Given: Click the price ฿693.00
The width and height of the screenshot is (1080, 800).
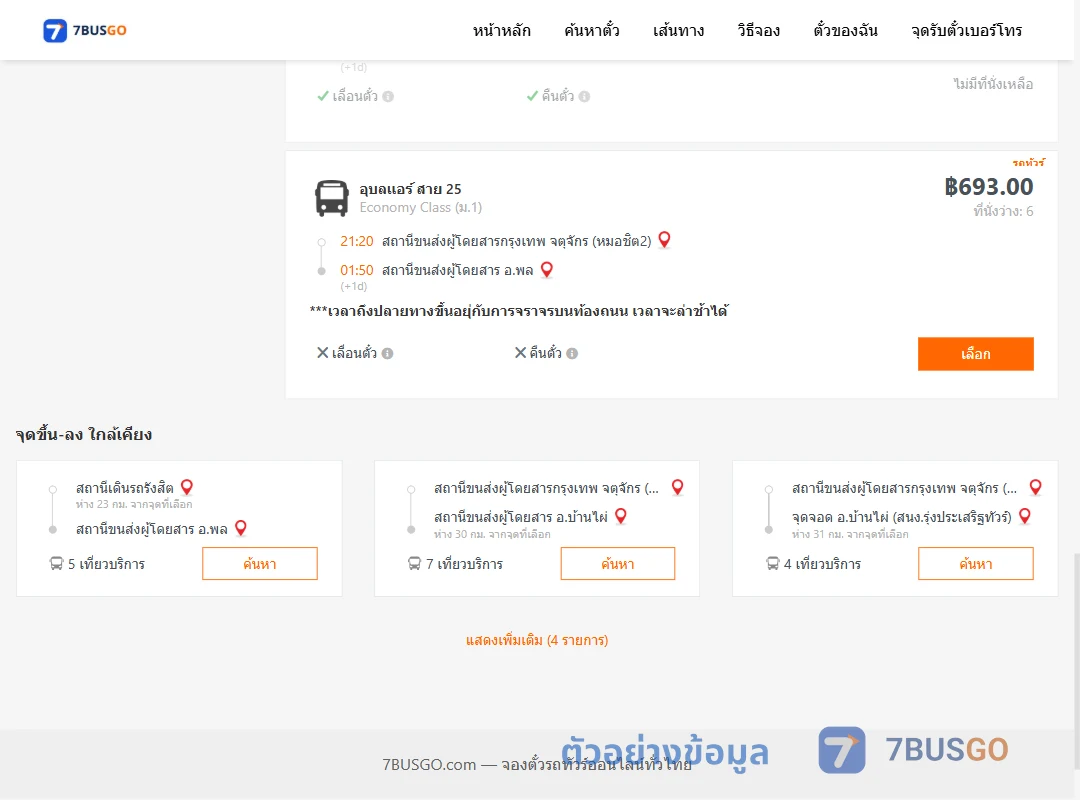Looking at the screenshot, I should pyautogui.click(x=989, y=187).
